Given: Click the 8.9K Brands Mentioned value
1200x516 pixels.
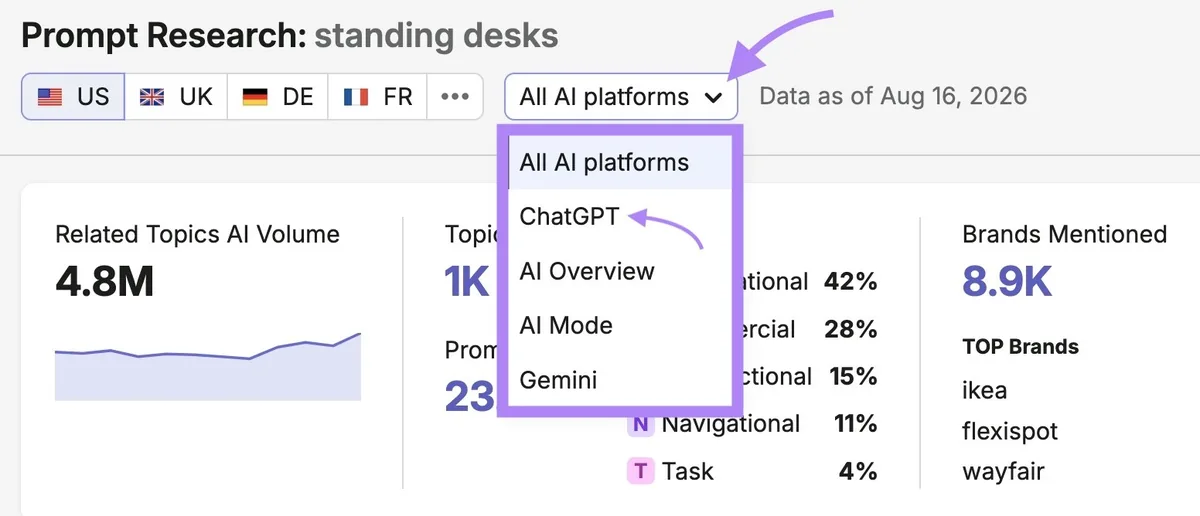Looking at the screenshot, I should pos(1008,283).
